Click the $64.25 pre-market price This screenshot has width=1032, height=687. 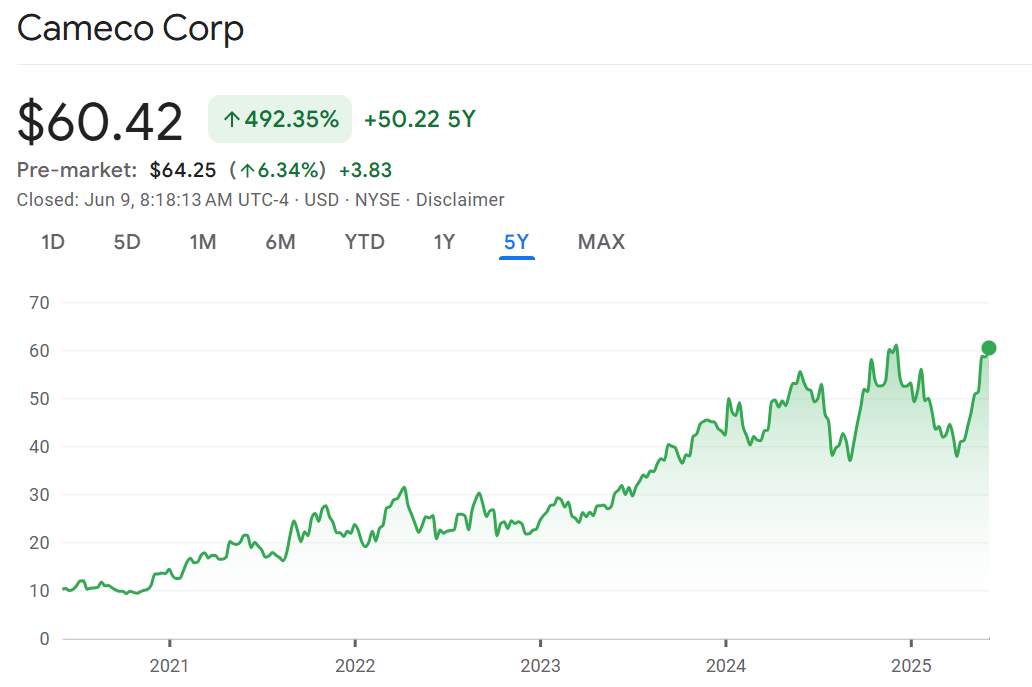(183, 170)
